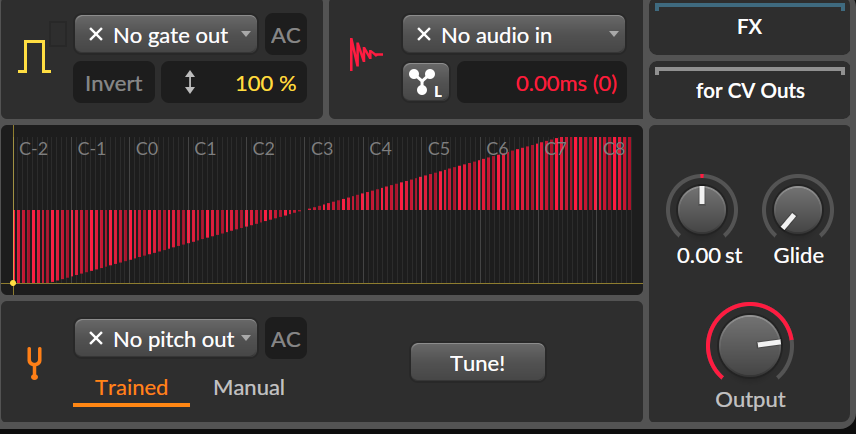Enable the Invert gate option
856x434 pixels.
(x=114, y=82)
